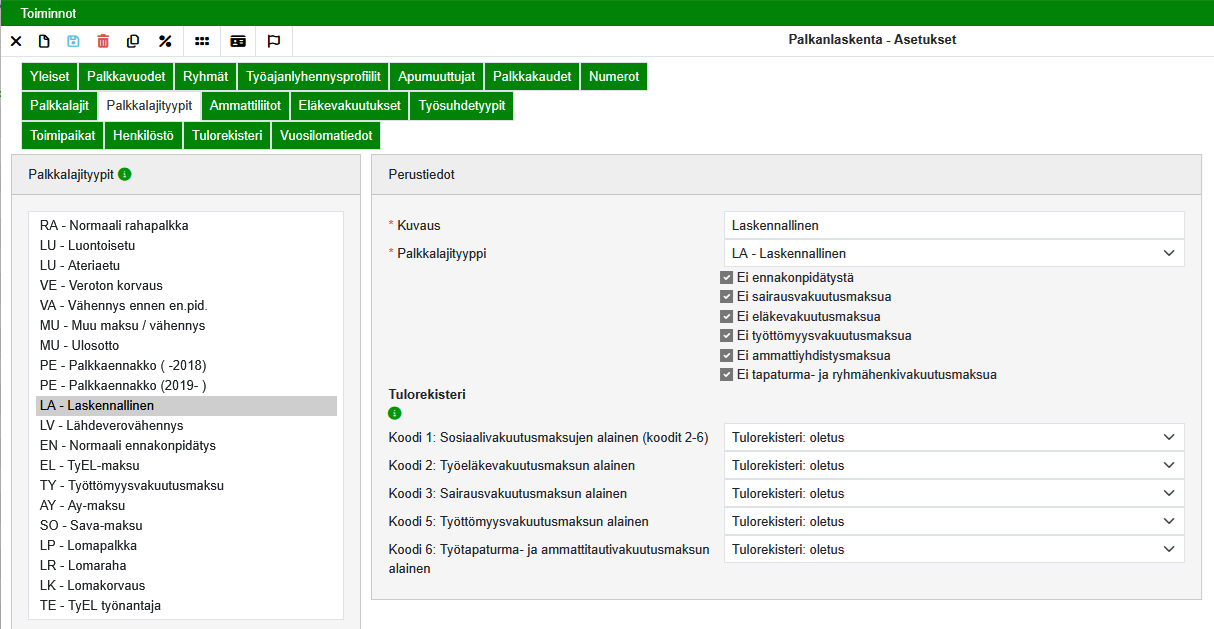Switch to the Tulorekisteri tab
The image size is (1214, 629).
(x=227, y=136)
